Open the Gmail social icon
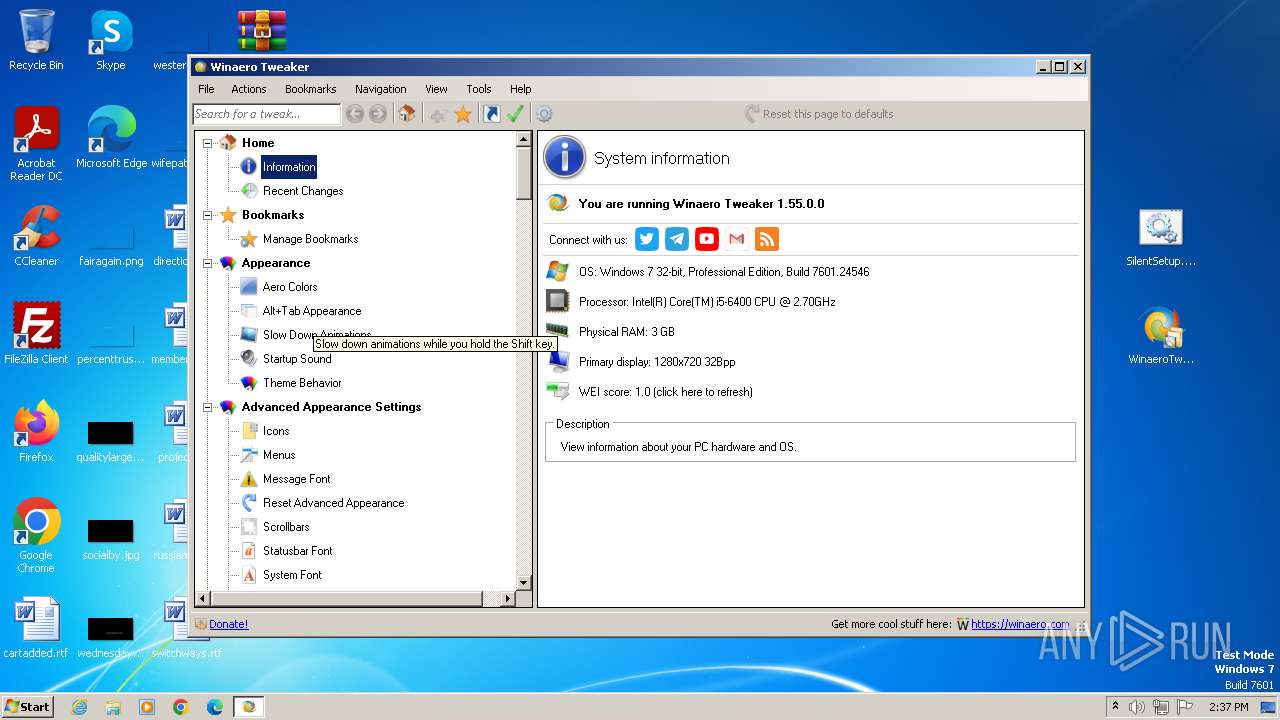1280x720 pixels. (737, 239)
